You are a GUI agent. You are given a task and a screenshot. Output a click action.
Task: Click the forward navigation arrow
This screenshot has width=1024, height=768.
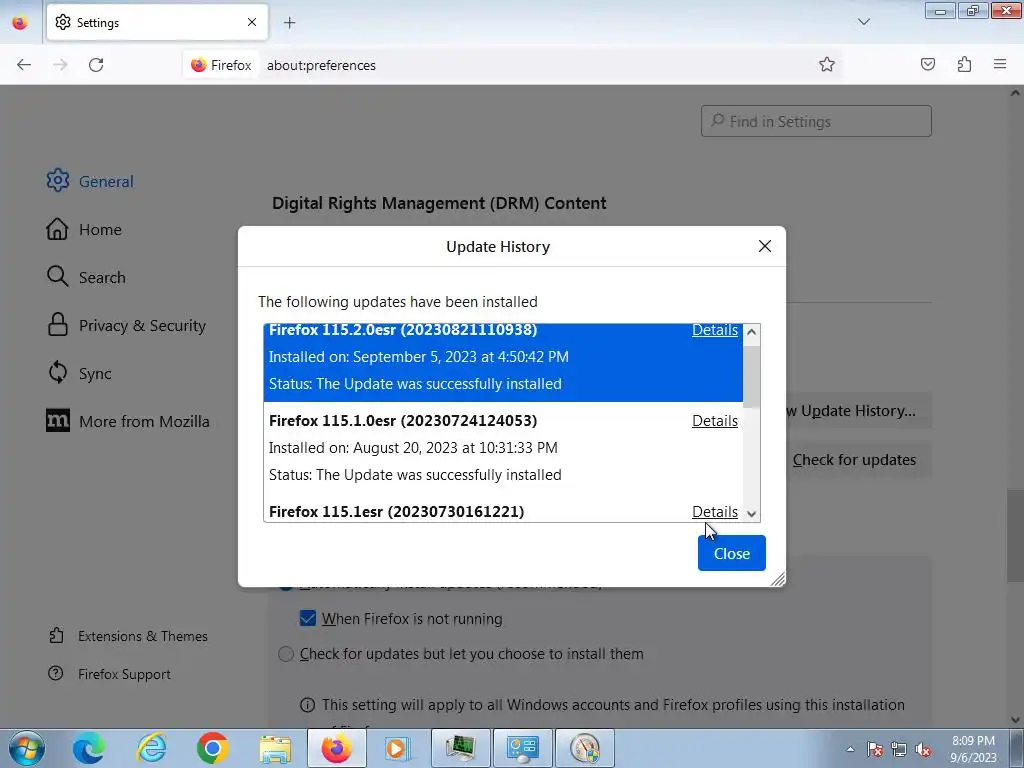coord(60,65)
